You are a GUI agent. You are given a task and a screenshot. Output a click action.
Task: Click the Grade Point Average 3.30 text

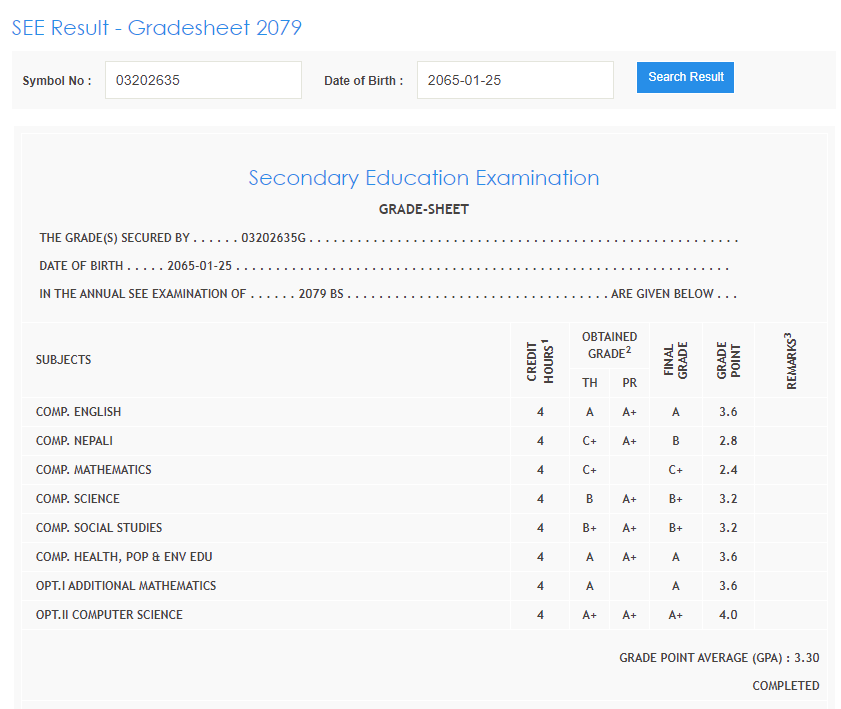tap(719, 657)
